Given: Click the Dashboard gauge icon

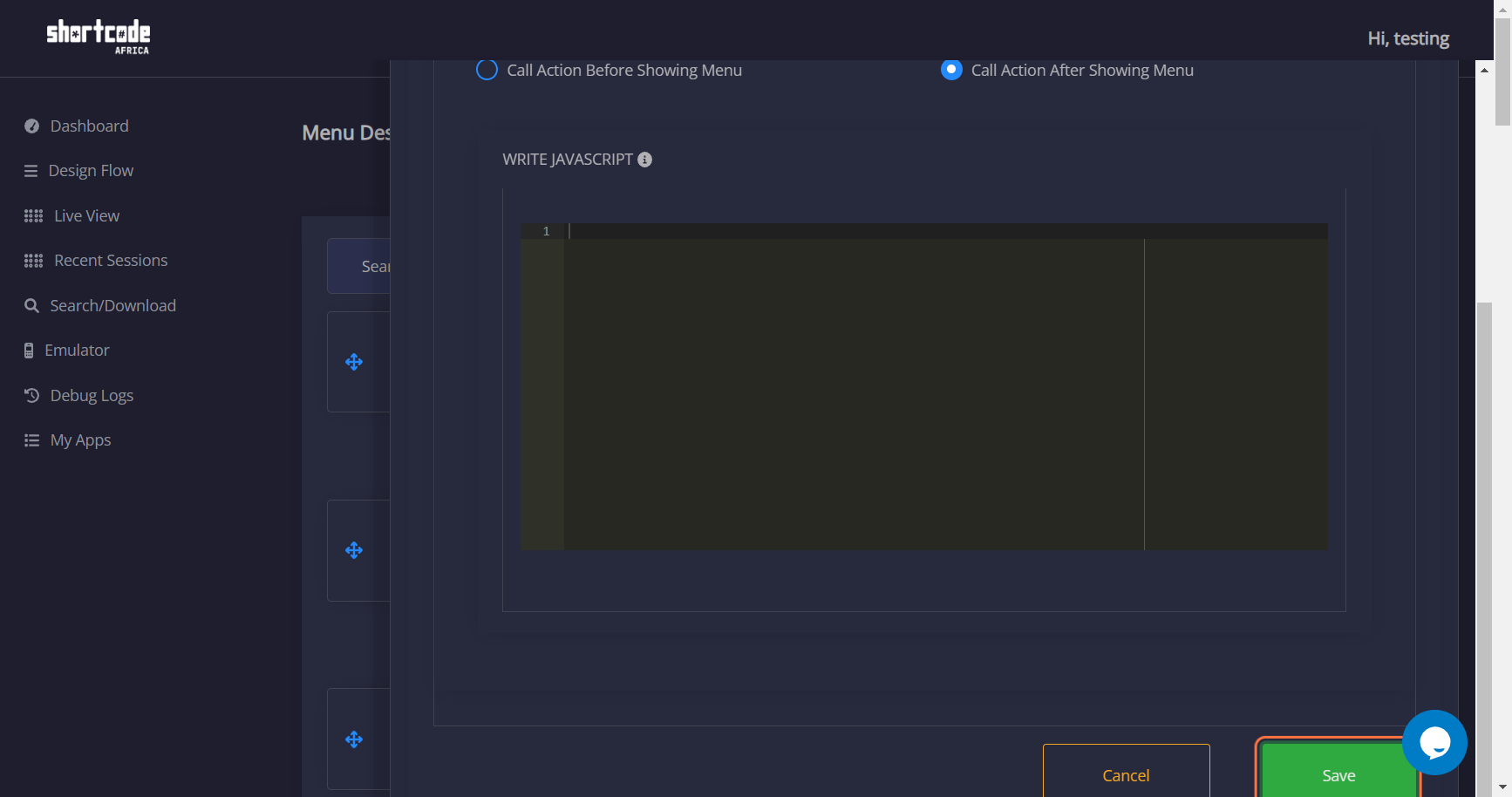Looking at the screenshot, I should coord(31,126).
